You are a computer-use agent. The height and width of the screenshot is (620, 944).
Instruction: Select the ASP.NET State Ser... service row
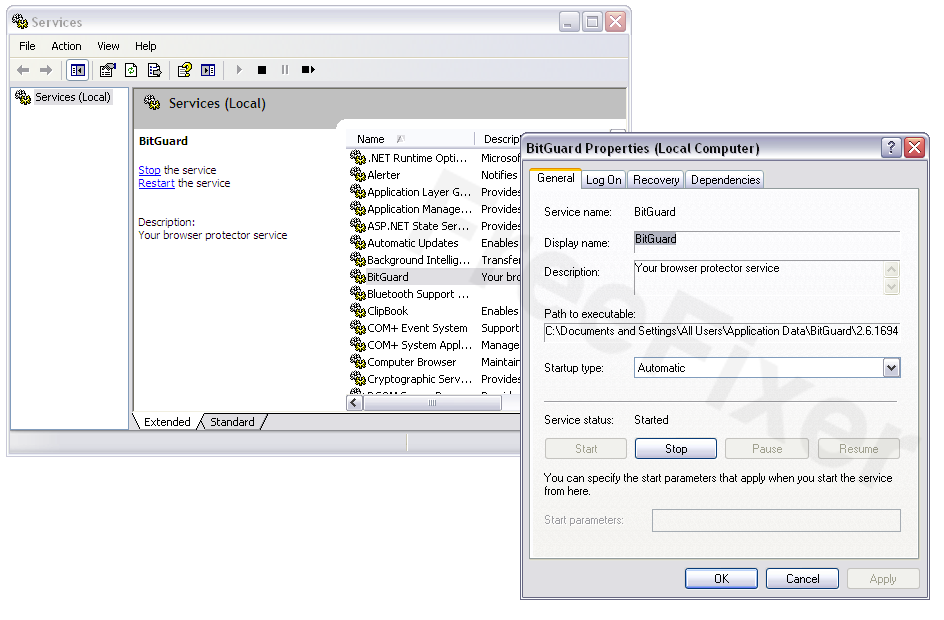tap(434, 226)
